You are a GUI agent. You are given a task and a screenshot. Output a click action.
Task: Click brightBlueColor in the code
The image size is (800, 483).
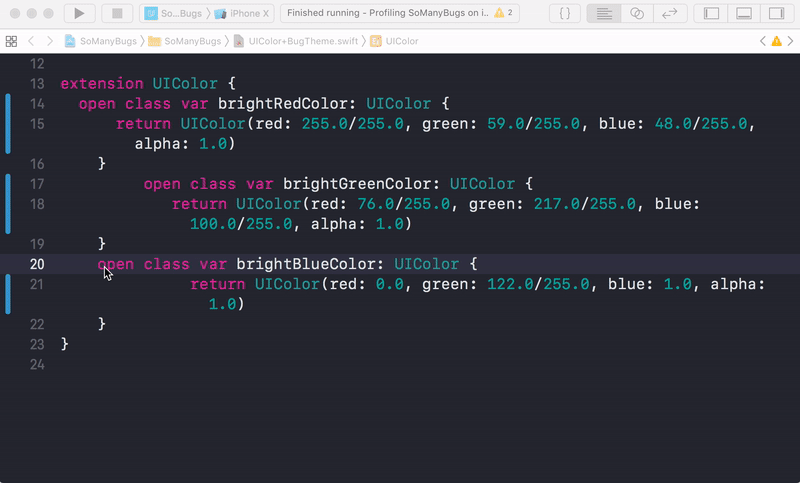(x=306, y=264)
